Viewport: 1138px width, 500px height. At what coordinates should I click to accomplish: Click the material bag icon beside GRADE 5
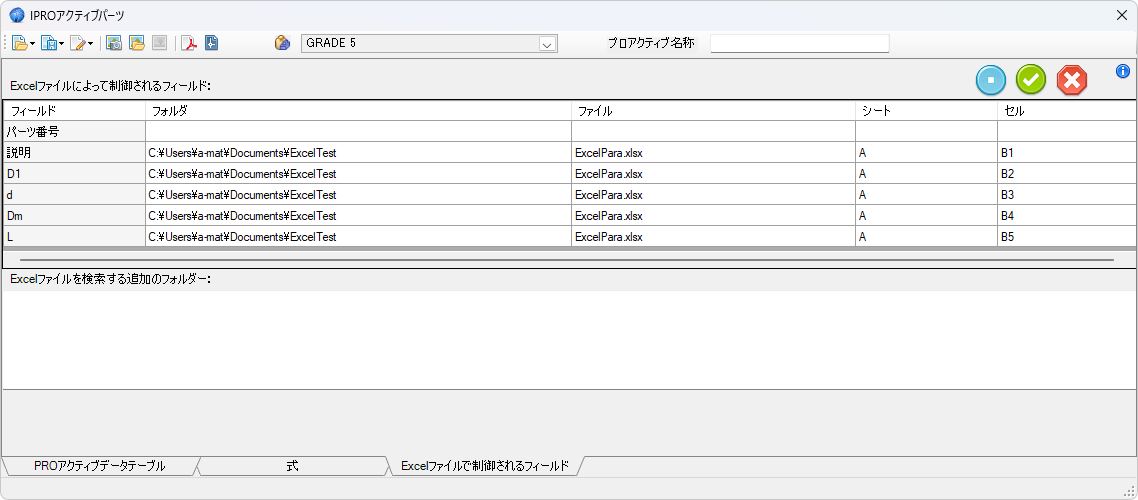click(x=282, y=44)
